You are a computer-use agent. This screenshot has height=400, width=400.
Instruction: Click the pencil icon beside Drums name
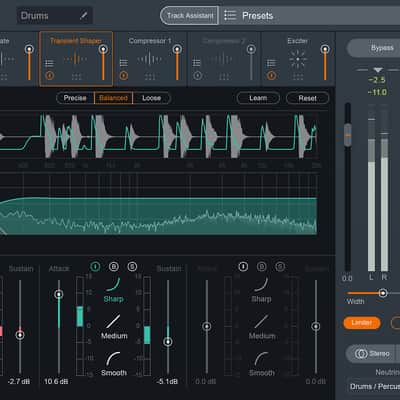tap(84, 15)
